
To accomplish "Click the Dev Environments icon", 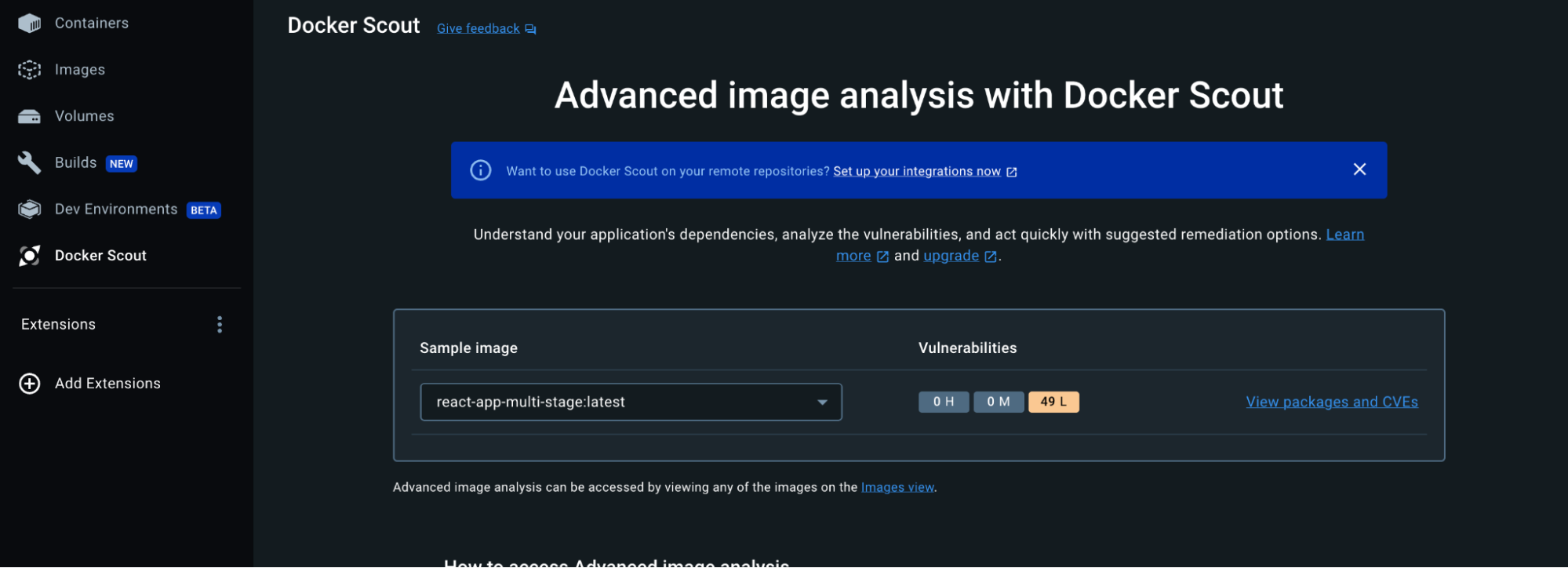I will tap(29, 209).
